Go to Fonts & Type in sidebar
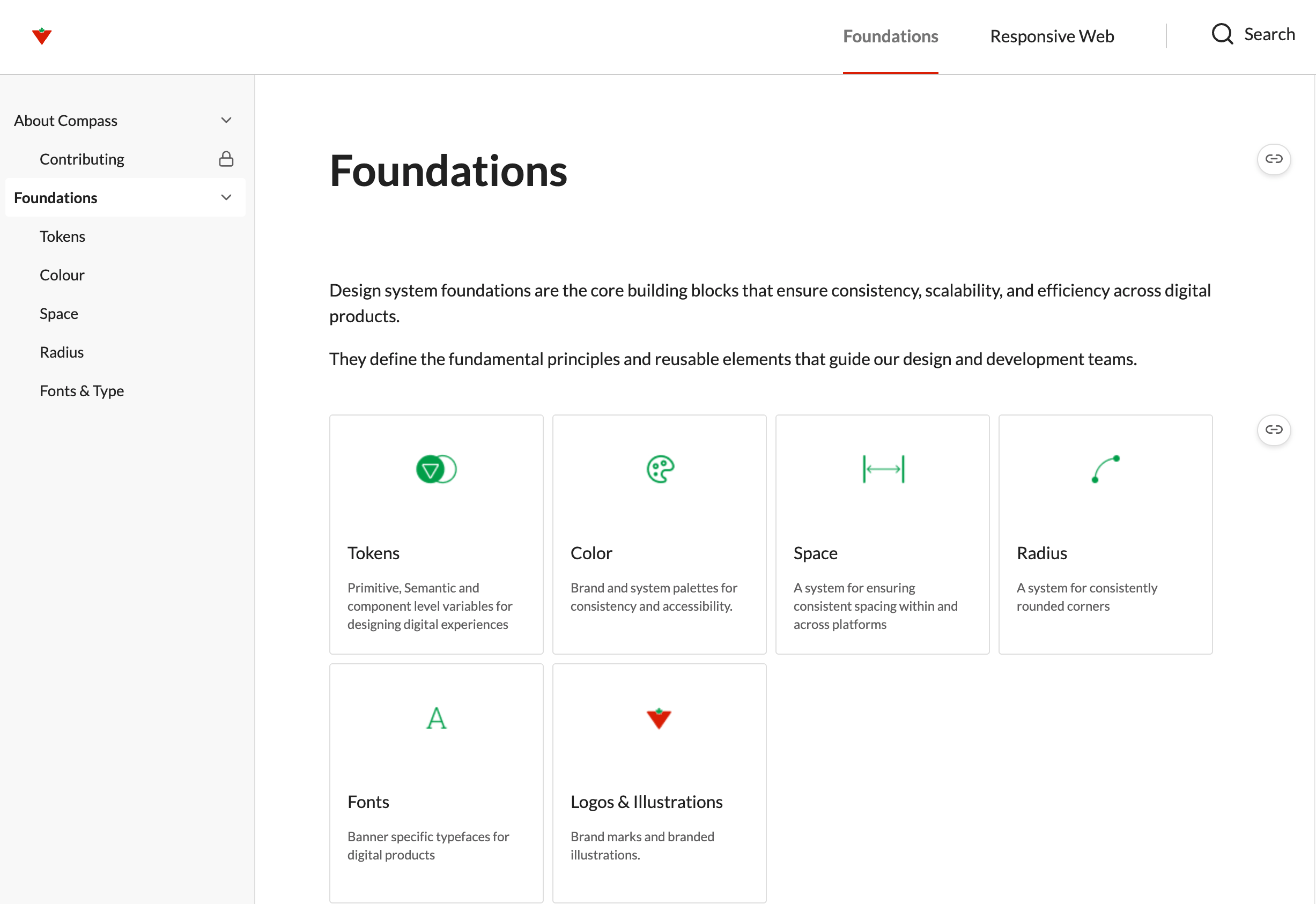This screenshot has width=1316, height=904. [82, 391]
